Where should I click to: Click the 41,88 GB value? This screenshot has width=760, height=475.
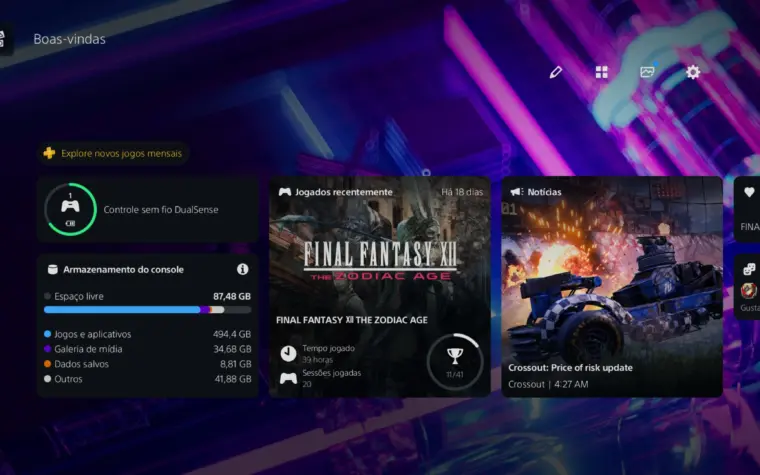[x=233, y=379]
